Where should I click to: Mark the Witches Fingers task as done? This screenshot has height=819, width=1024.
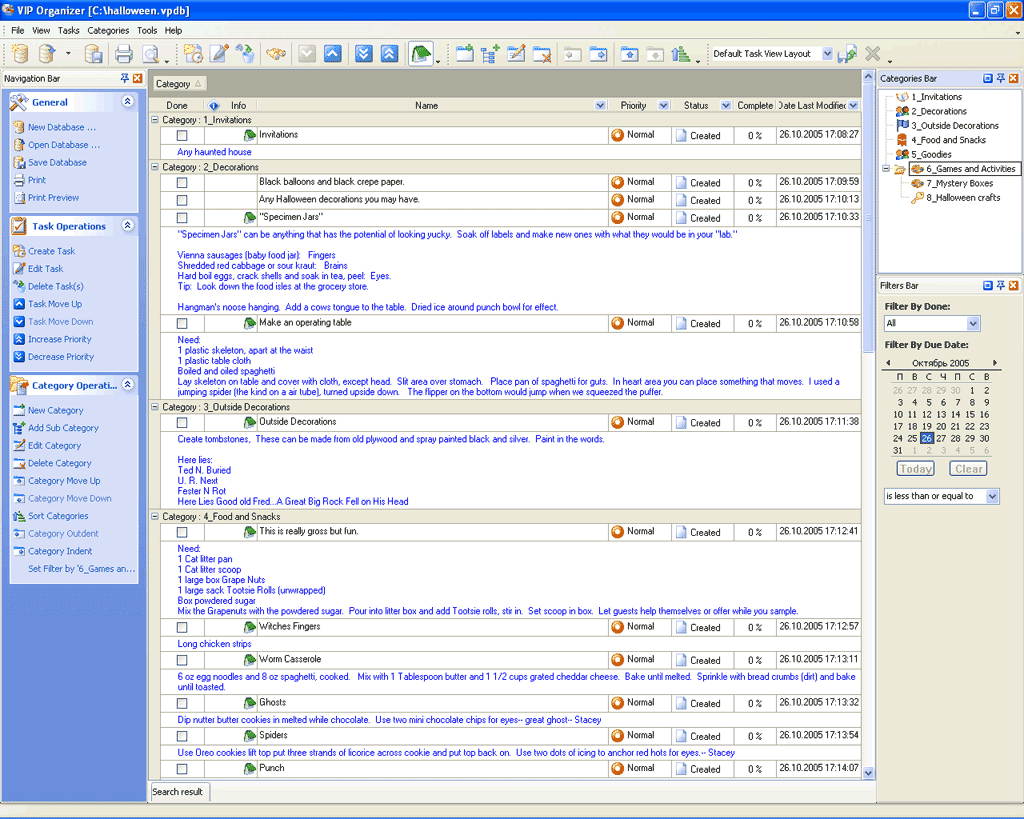pyautogui.click(x=182, y=627)
